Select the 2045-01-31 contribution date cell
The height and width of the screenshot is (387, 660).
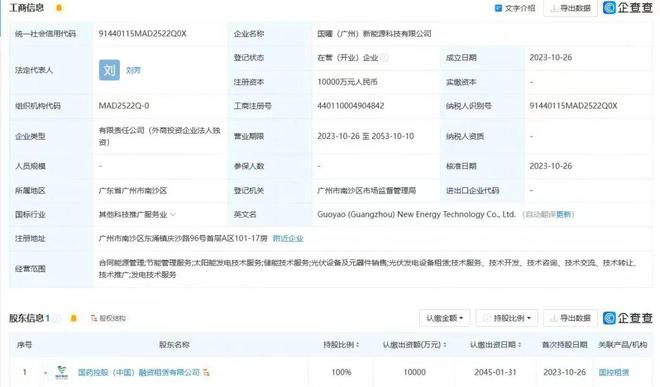coord(495,372)
